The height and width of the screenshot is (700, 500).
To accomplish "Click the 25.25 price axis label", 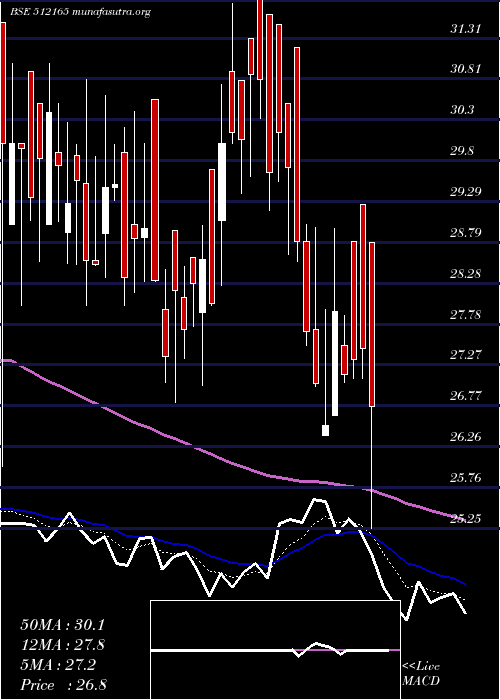I will 465,519.
